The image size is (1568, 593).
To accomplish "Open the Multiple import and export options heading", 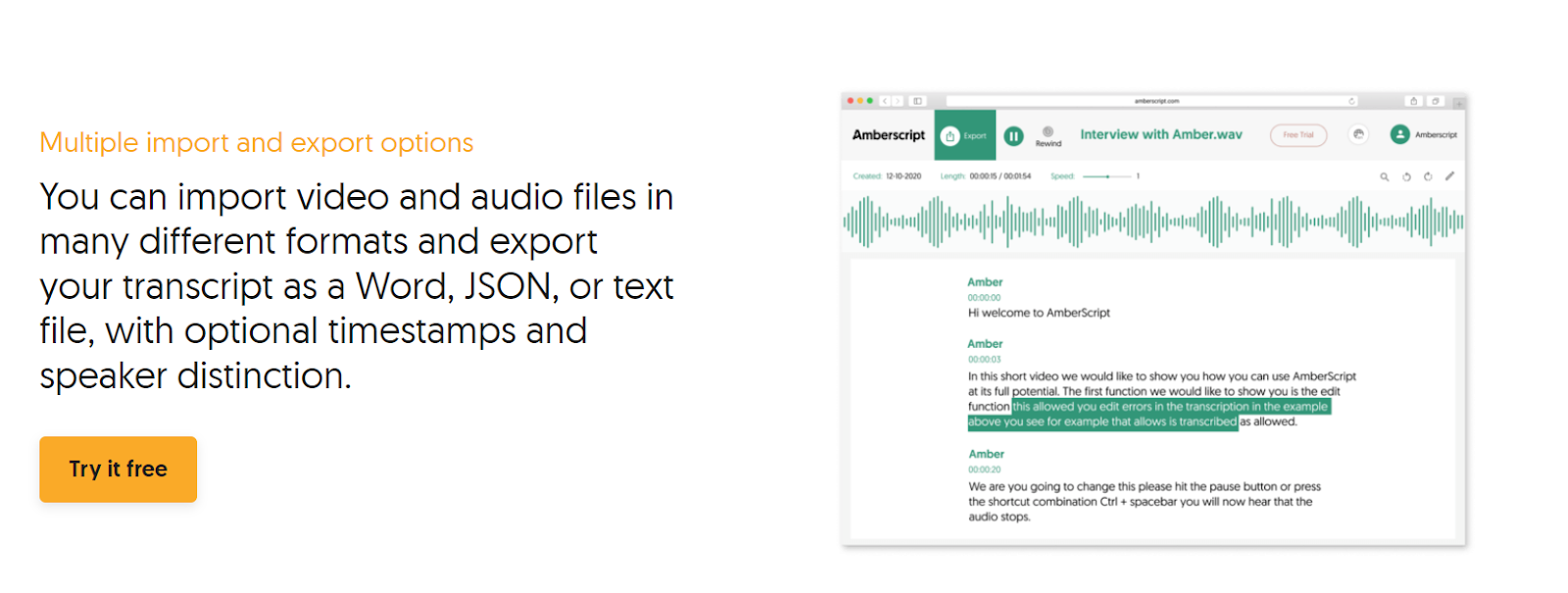I will 257,143.
